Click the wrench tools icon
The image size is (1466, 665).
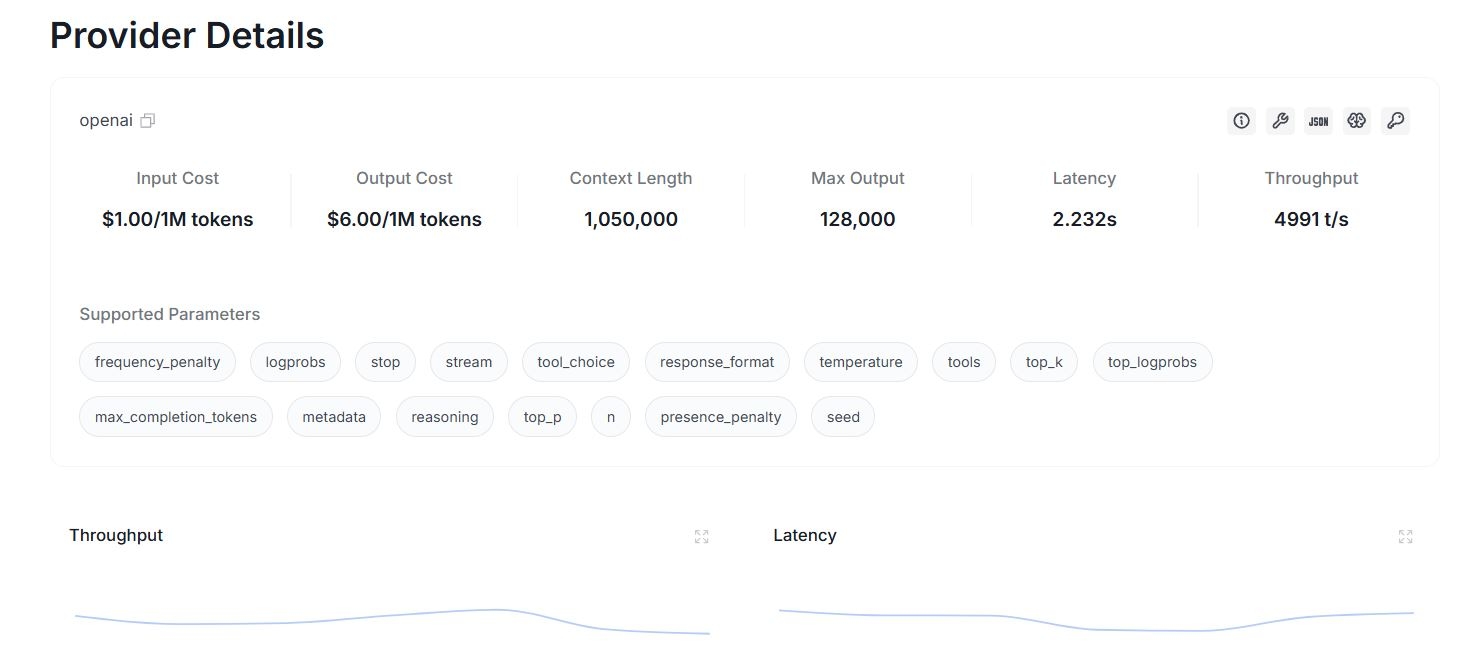coord(1279,121)
